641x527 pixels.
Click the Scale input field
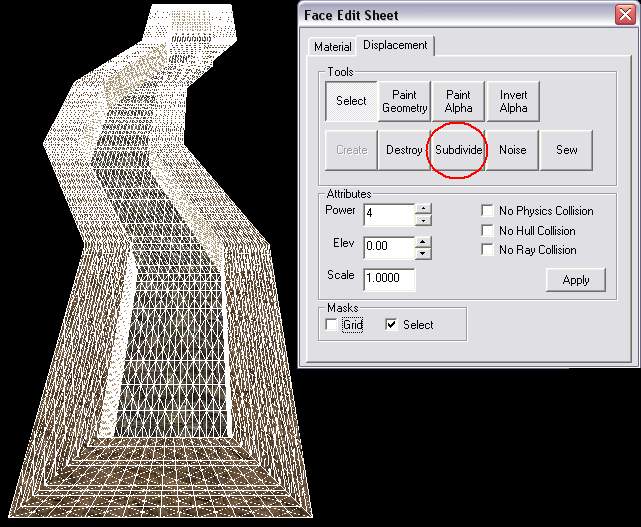pos(389,279)
